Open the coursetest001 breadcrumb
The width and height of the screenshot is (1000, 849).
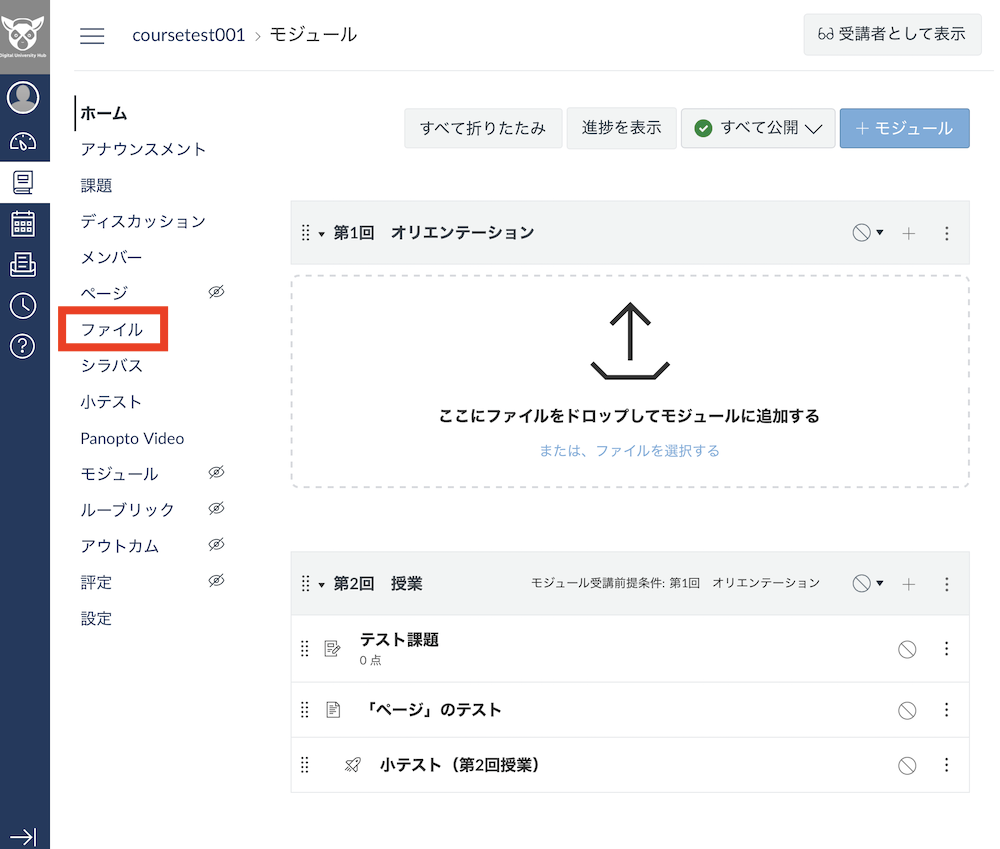[188, 34]
